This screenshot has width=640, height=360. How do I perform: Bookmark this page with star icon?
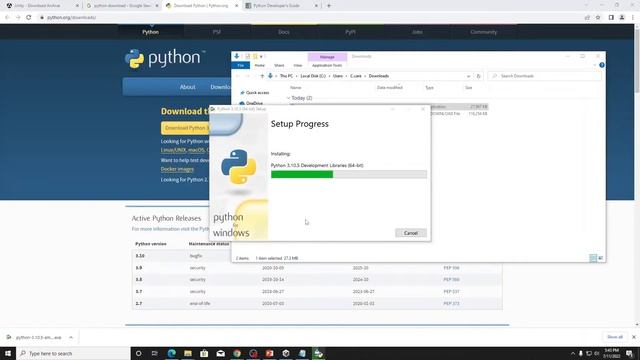(598, 18)
